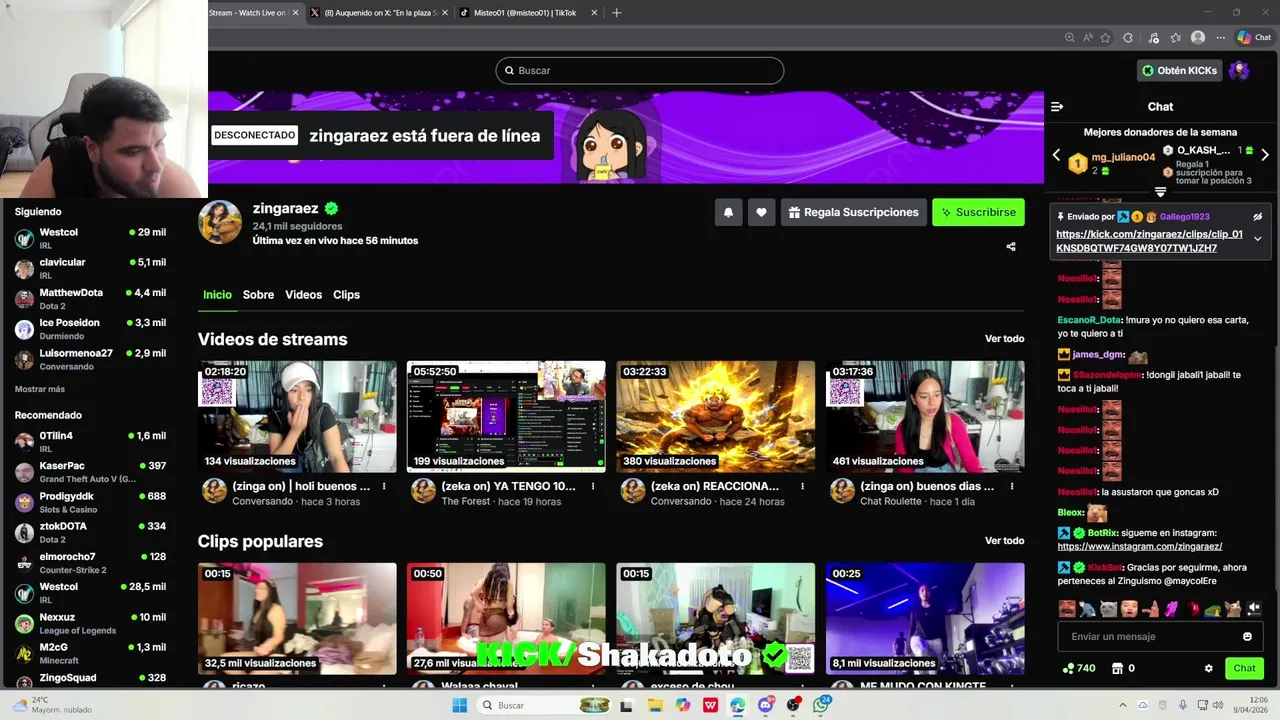This screenshot has height=720, width=1280.
Task: Switch to the Videos tab
Action: (x=303, y=295)
